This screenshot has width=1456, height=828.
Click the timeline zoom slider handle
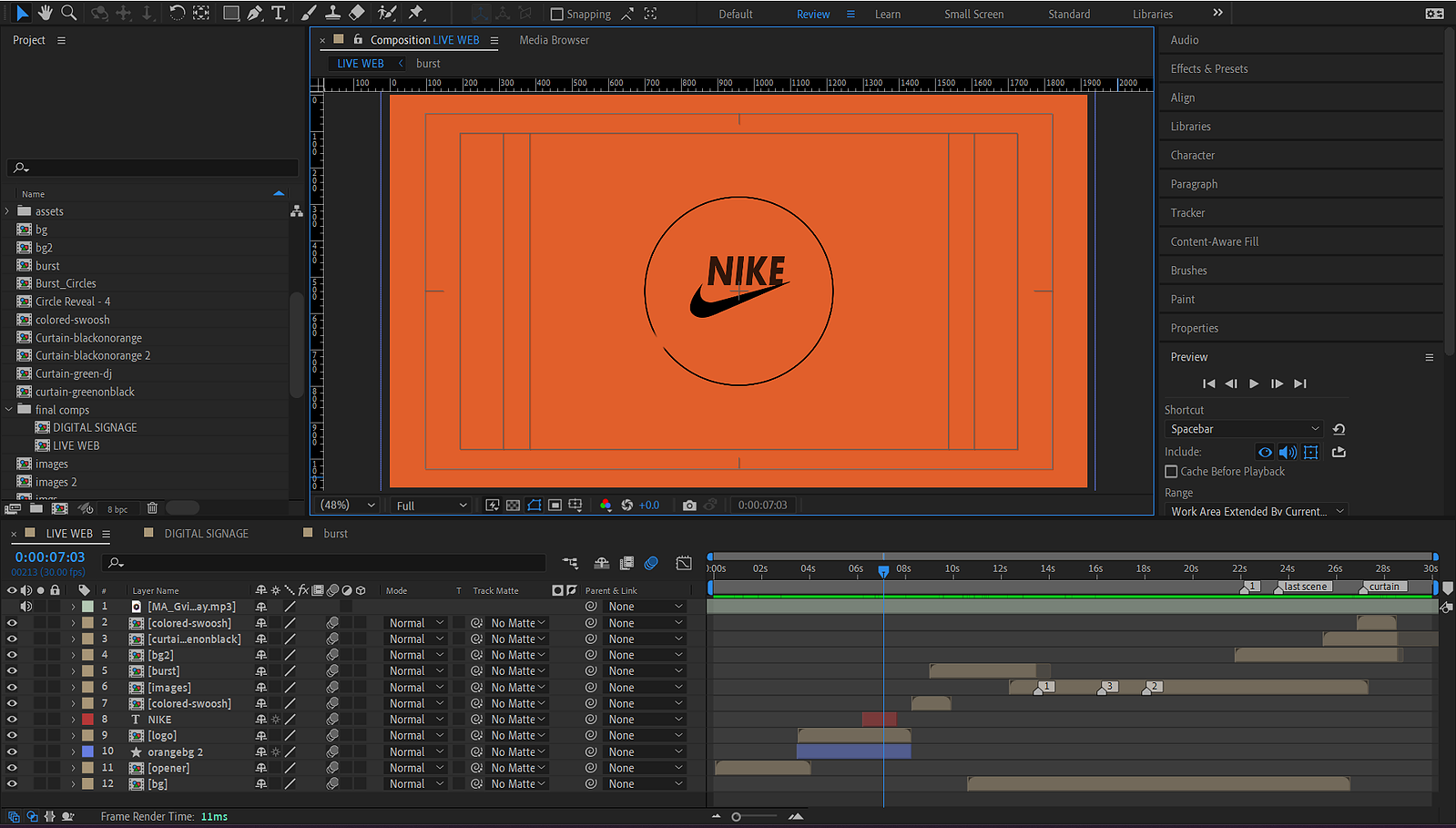(736, 816)
